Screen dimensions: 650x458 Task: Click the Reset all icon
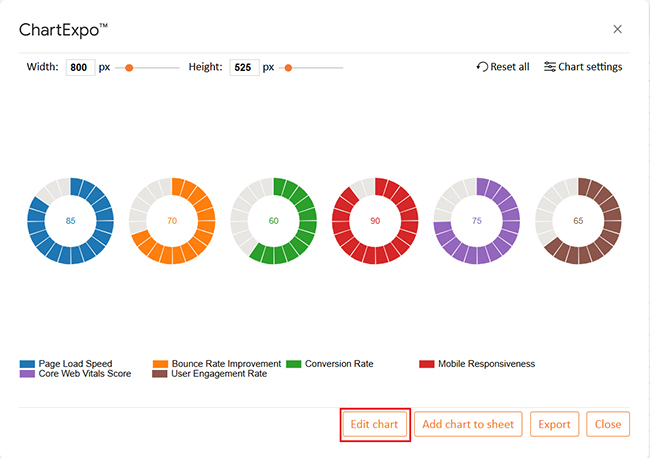[x=483, y=67]
